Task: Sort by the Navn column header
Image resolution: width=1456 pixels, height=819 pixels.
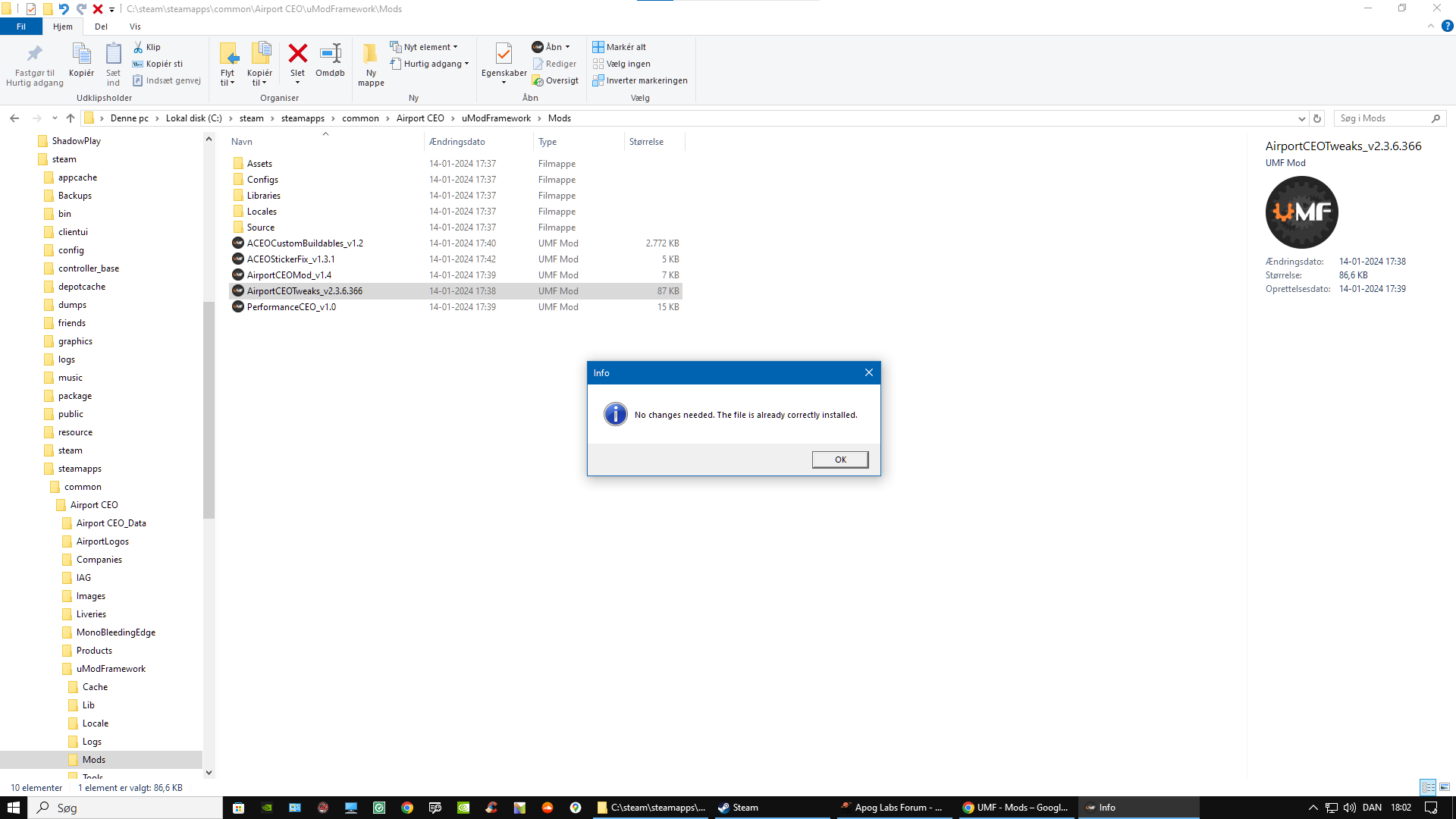Action: (242, 142)
